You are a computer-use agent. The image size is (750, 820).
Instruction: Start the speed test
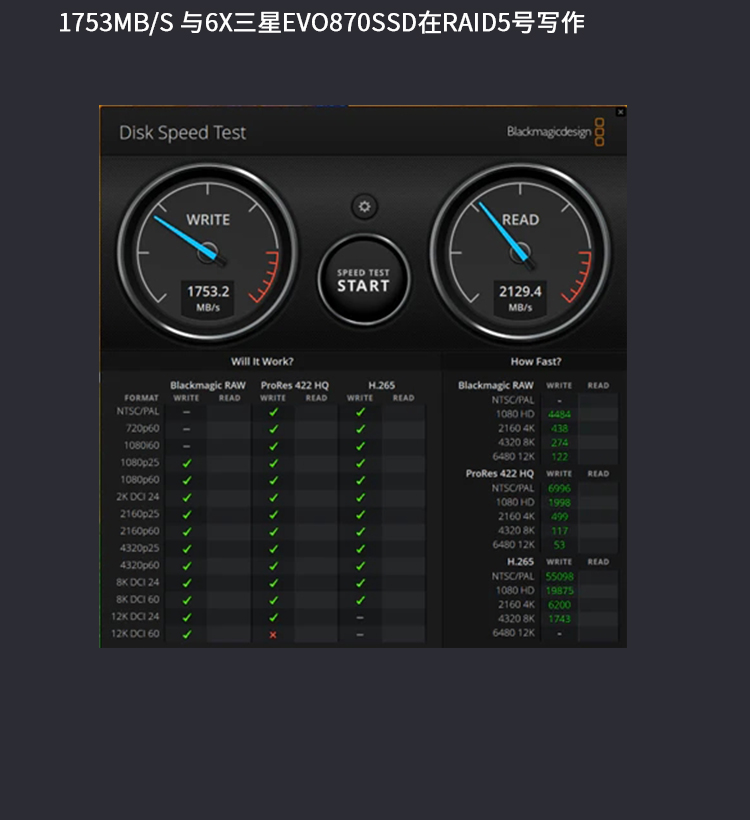coord(363,280)
